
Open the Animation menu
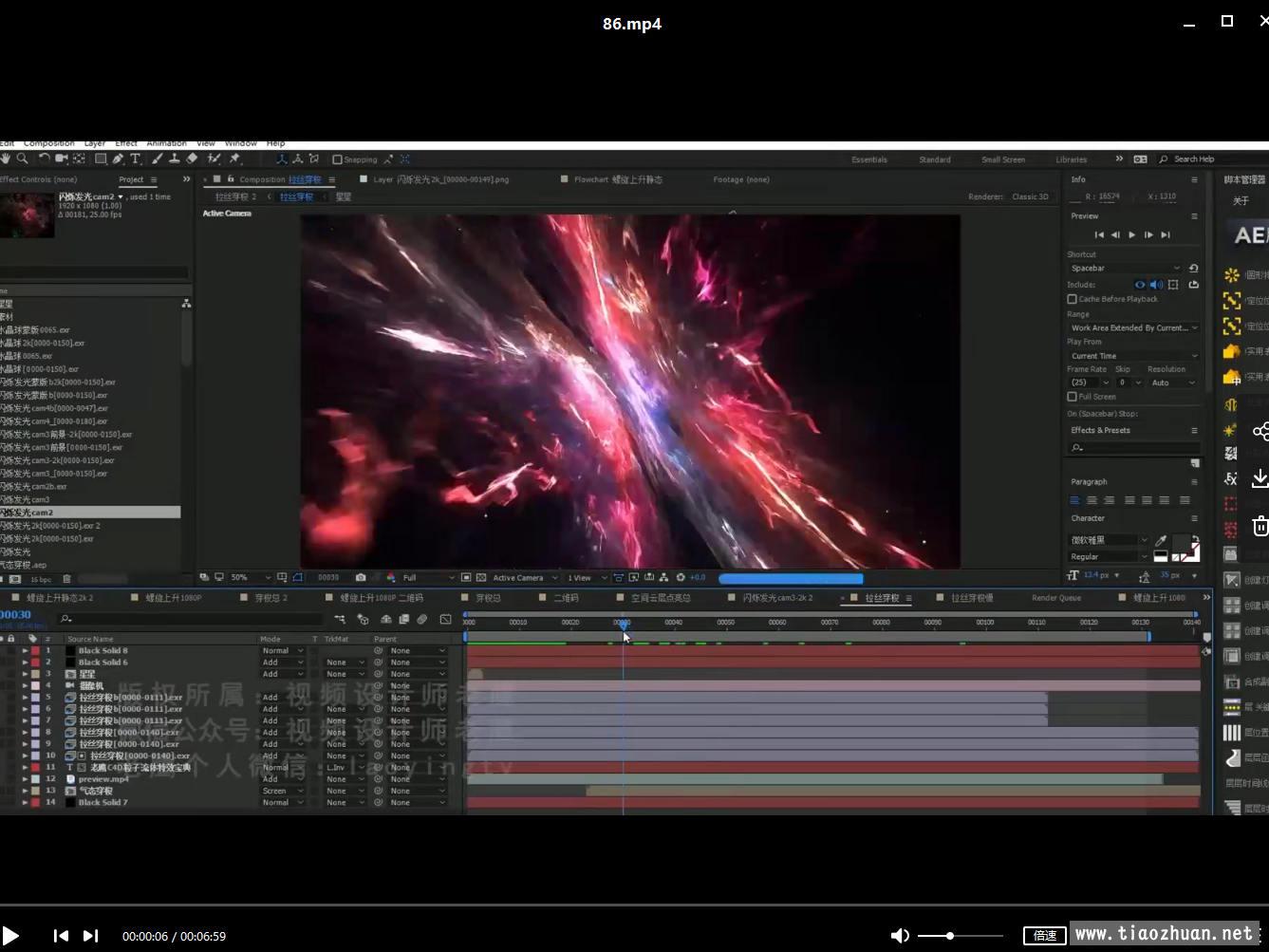tap(166, 143)
